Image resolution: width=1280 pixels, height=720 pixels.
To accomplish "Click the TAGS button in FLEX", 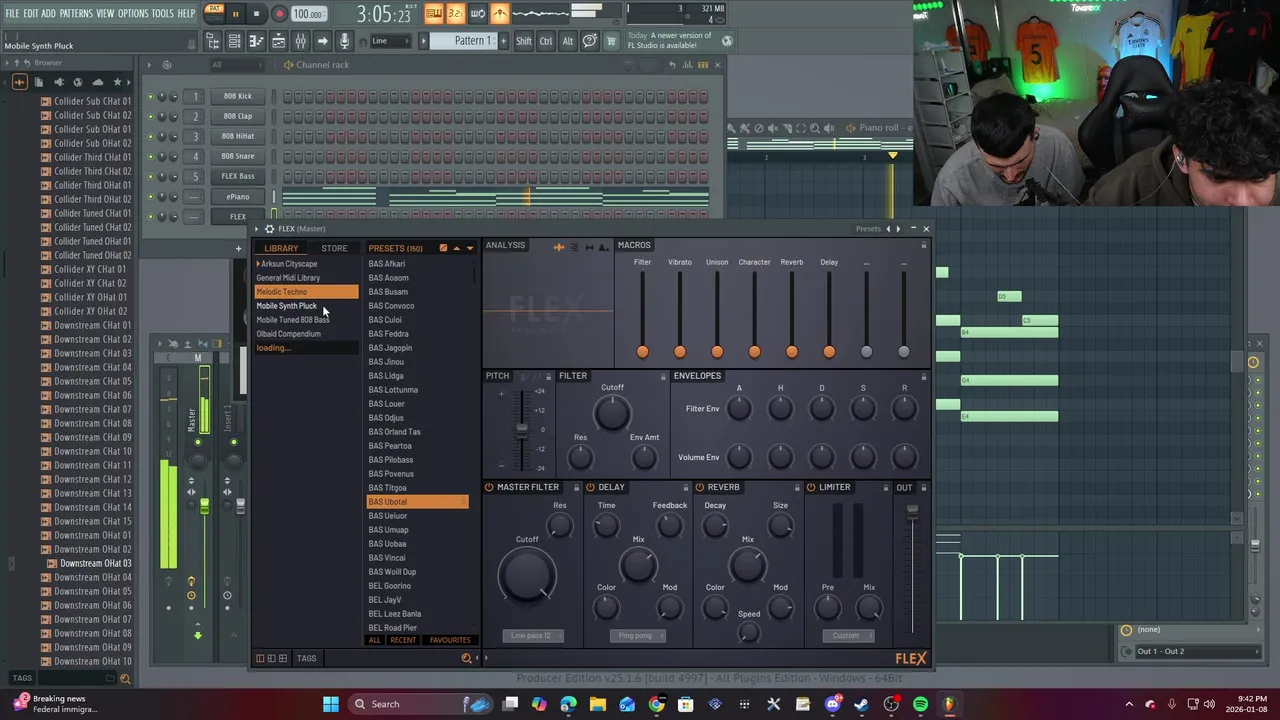I will (x=306, y=658).
